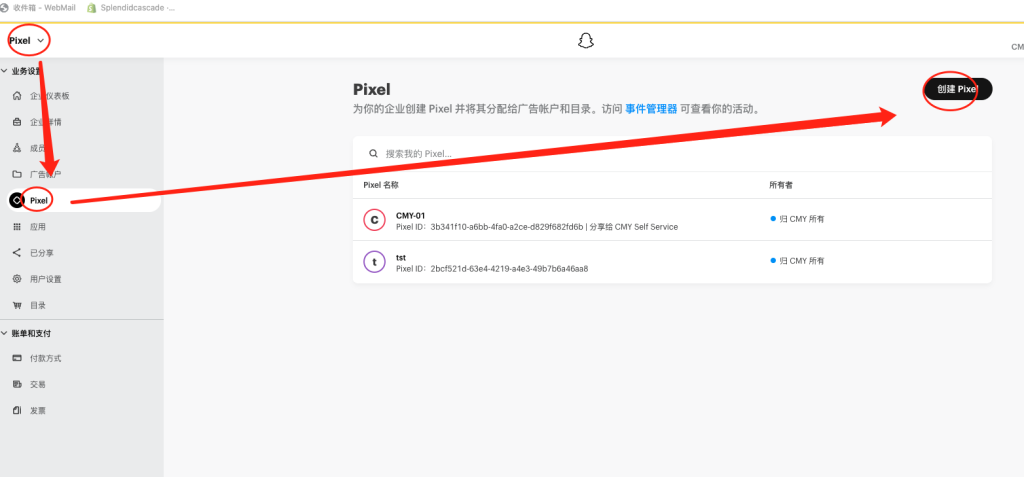Screen dimensions: 1024x477
Task: Click the gear icon beside 用户设置
Action: coord(17,279)
